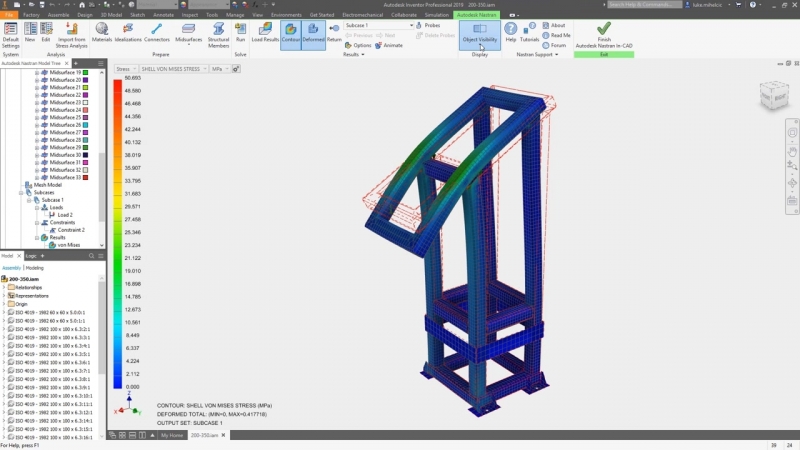Open the About dialog

point(554,25)
